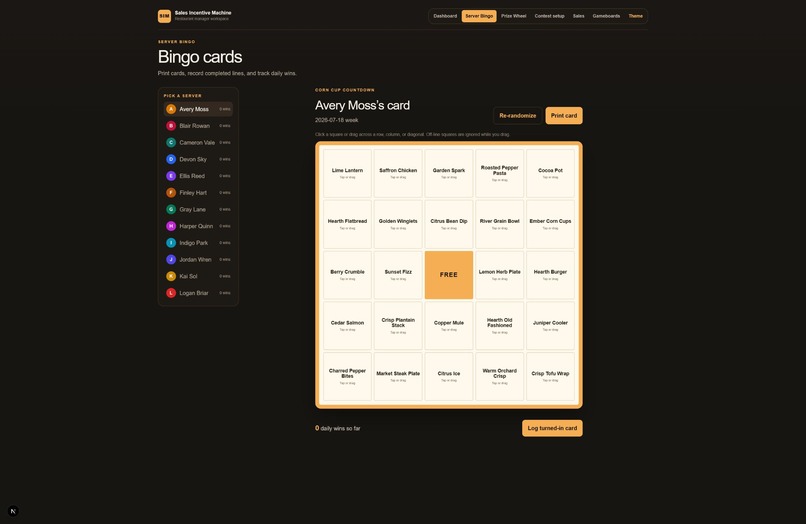Open the Gameboards tab
Screen dimensions: 806x524
coord(606,16)
